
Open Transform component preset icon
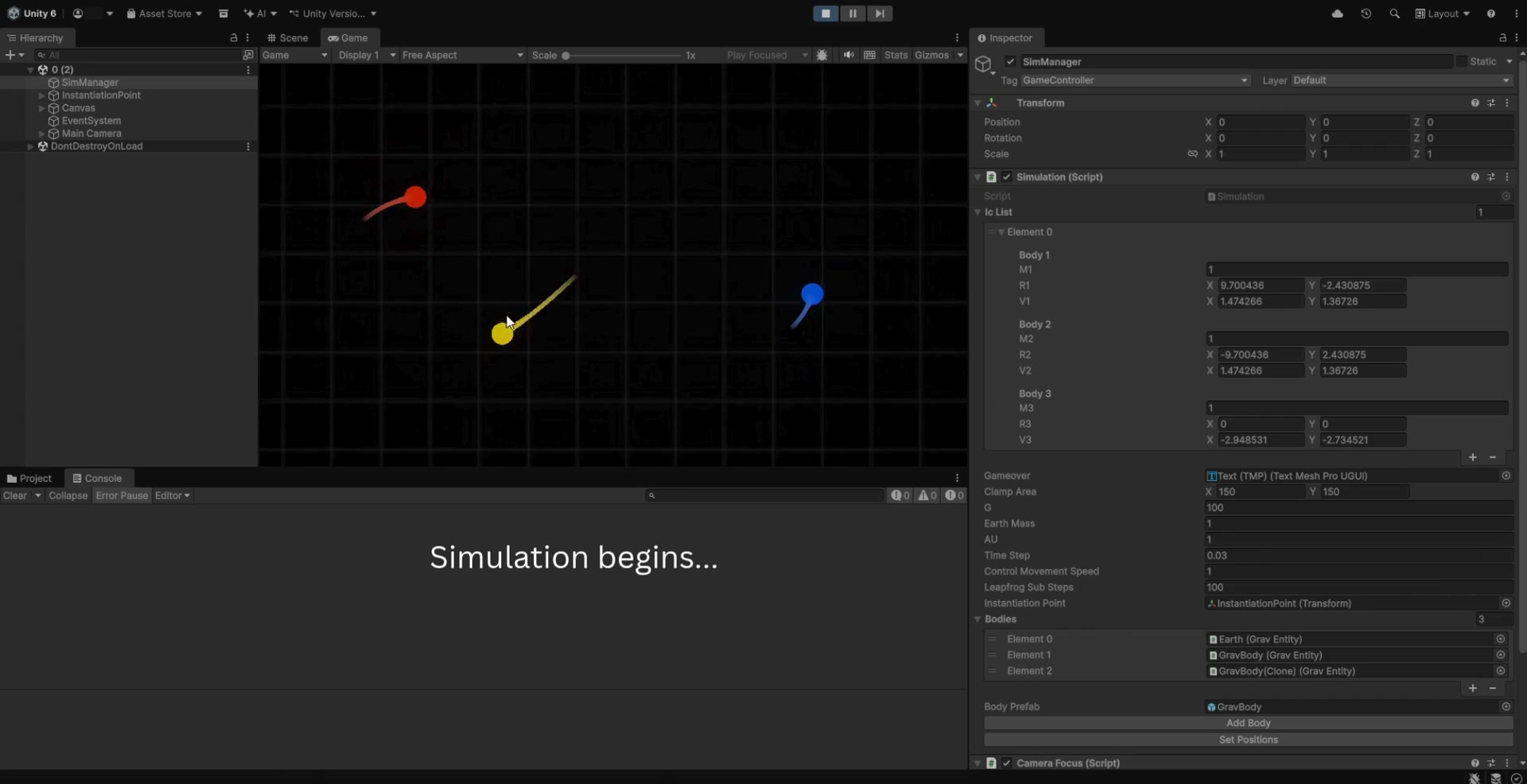point(1491,103)
